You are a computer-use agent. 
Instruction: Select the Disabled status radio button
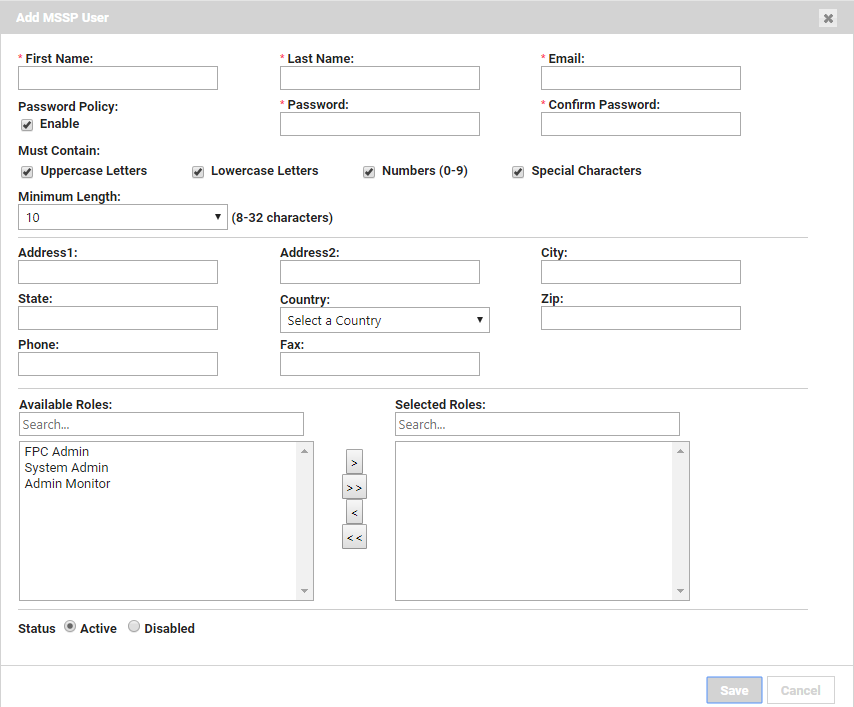coord(134,627)
